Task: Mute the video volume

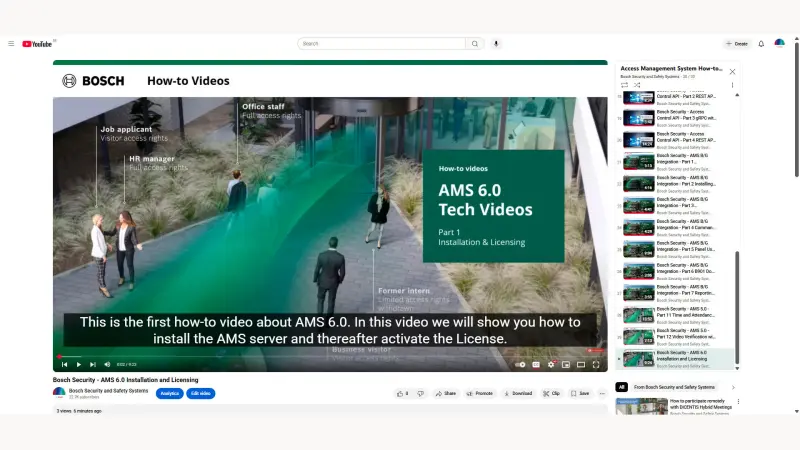Action: (x=107, y=364)
